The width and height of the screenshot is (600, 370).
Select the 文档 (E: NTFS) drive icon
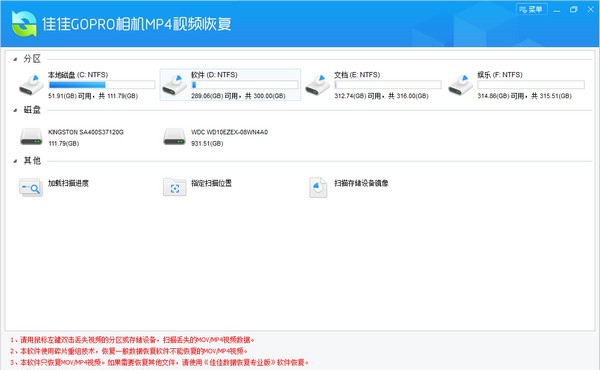(318, 85)
